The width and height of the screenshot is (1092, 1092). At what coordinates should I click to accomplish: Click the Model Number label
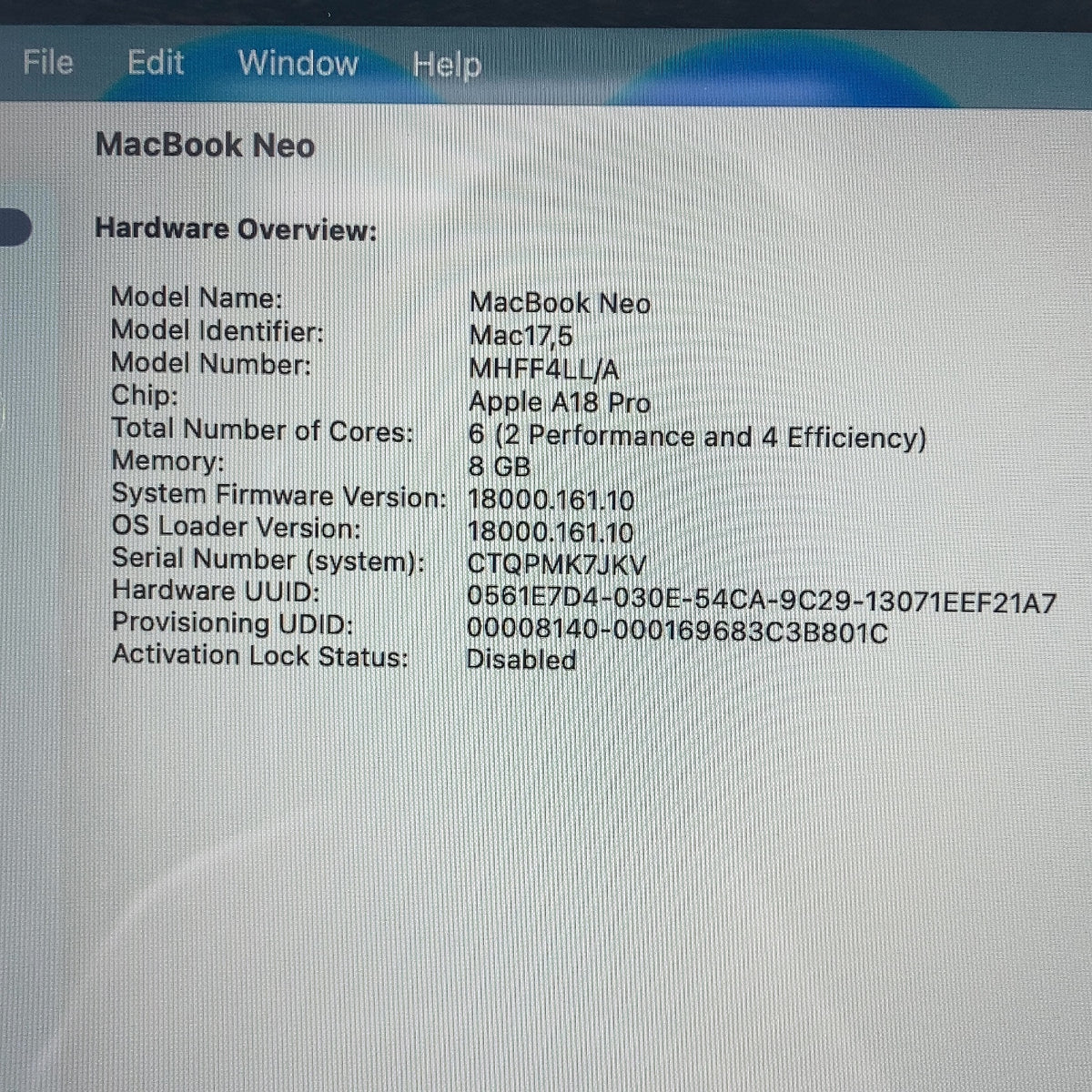click(x=210, y=364)
